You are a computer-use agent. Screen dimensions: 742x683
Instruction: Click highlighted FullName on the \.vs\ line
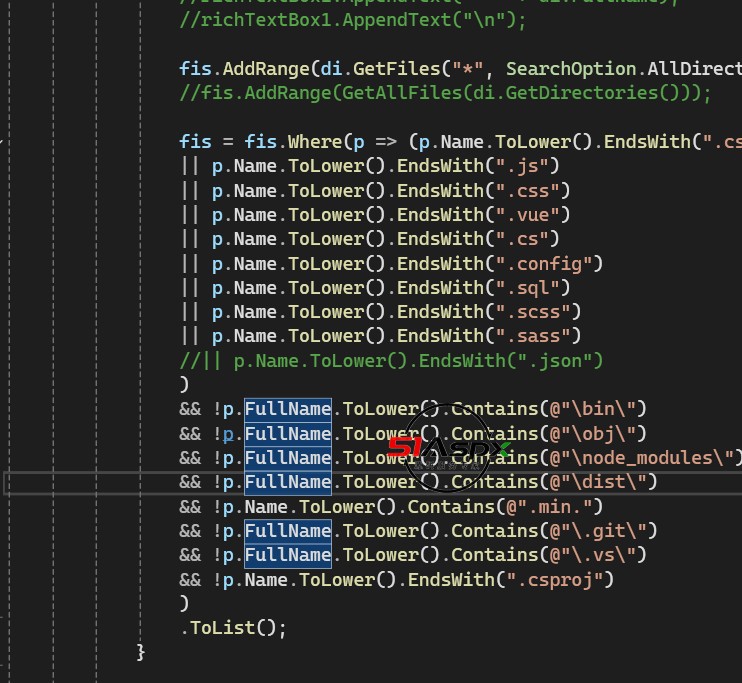(288, 555)
